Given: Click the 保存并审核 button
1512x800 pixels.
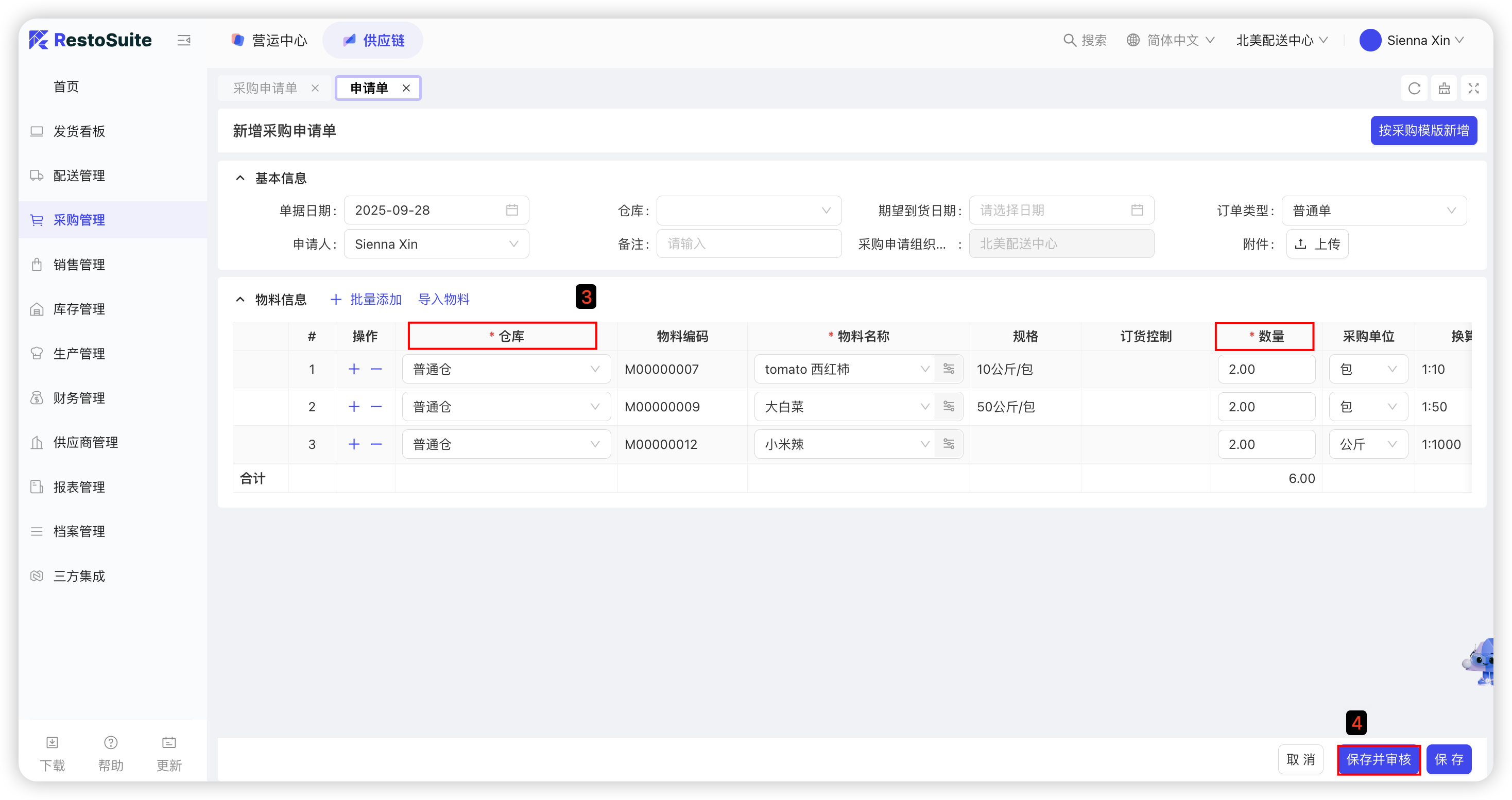Looking at the screenshot, I should pyautogui.click(x=1378, y=759).
